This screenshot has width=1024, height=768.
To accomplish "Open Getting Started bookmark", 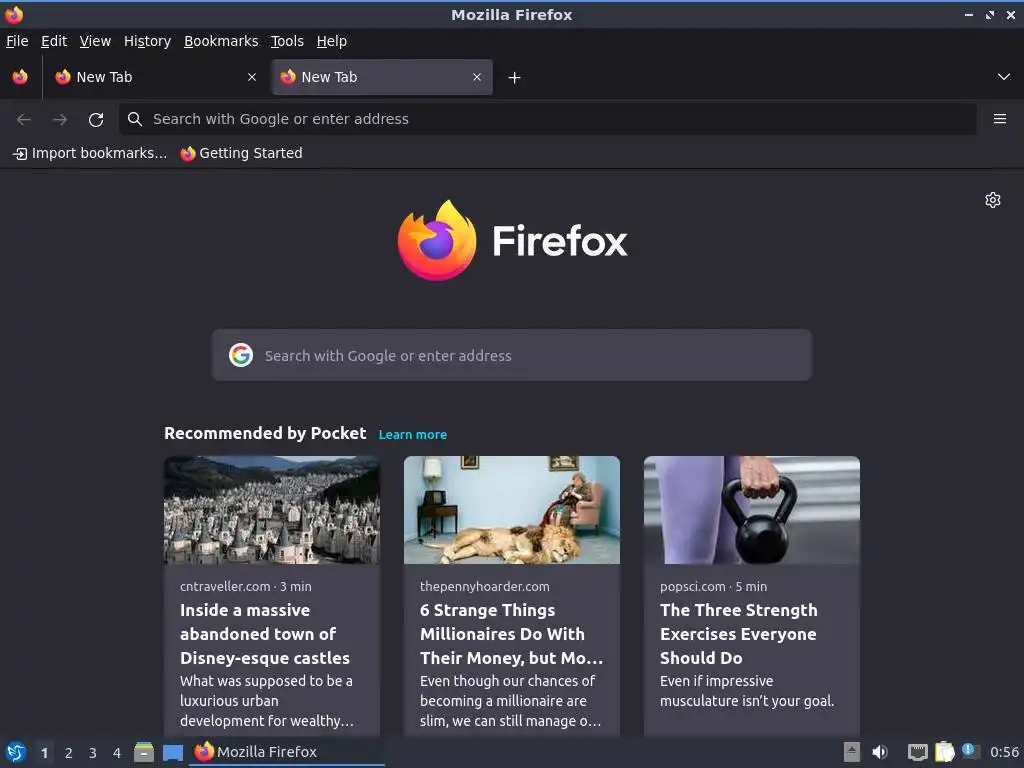I will click(x=242, y=153).
